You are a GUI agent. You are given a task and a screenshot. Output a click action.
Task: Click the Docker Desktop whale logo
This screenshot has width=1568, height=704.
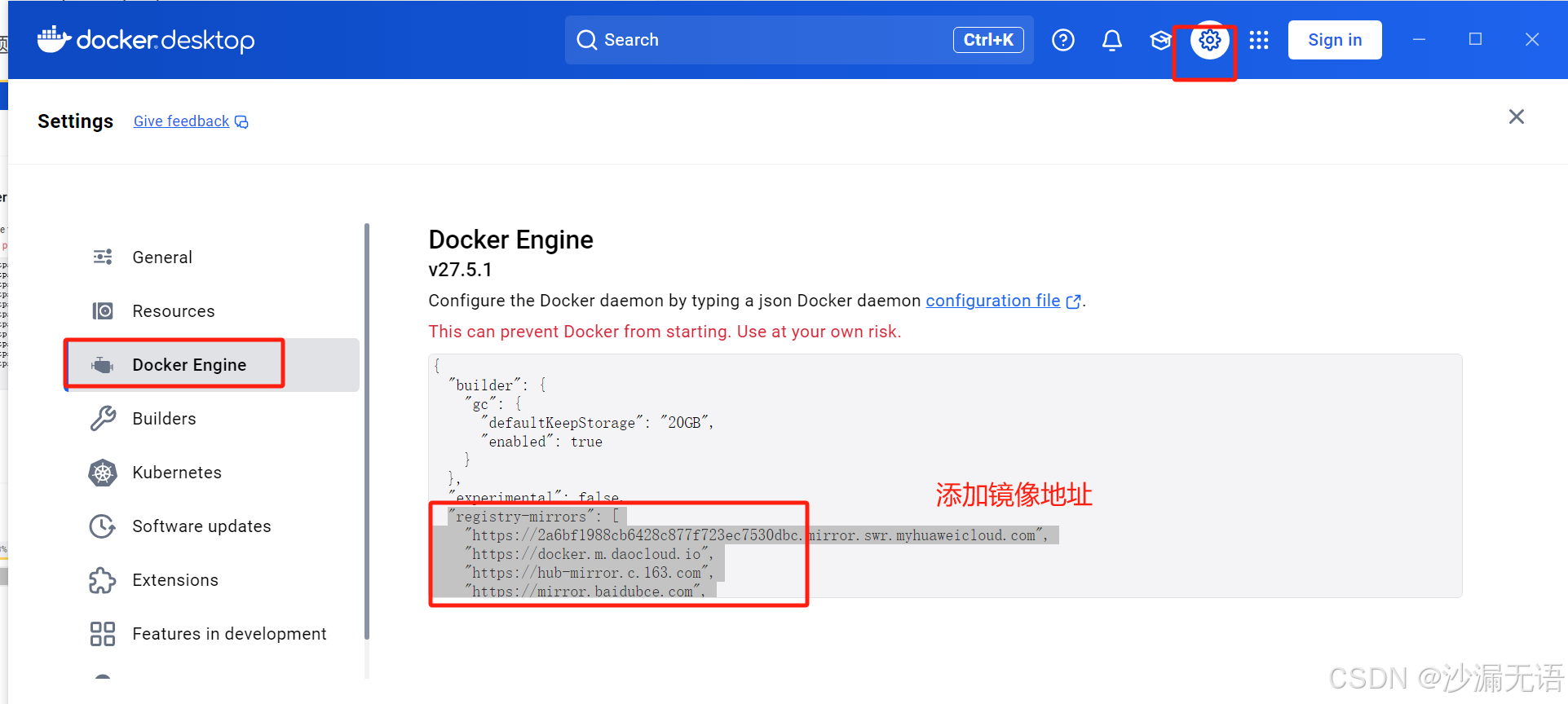coord(55,39)
